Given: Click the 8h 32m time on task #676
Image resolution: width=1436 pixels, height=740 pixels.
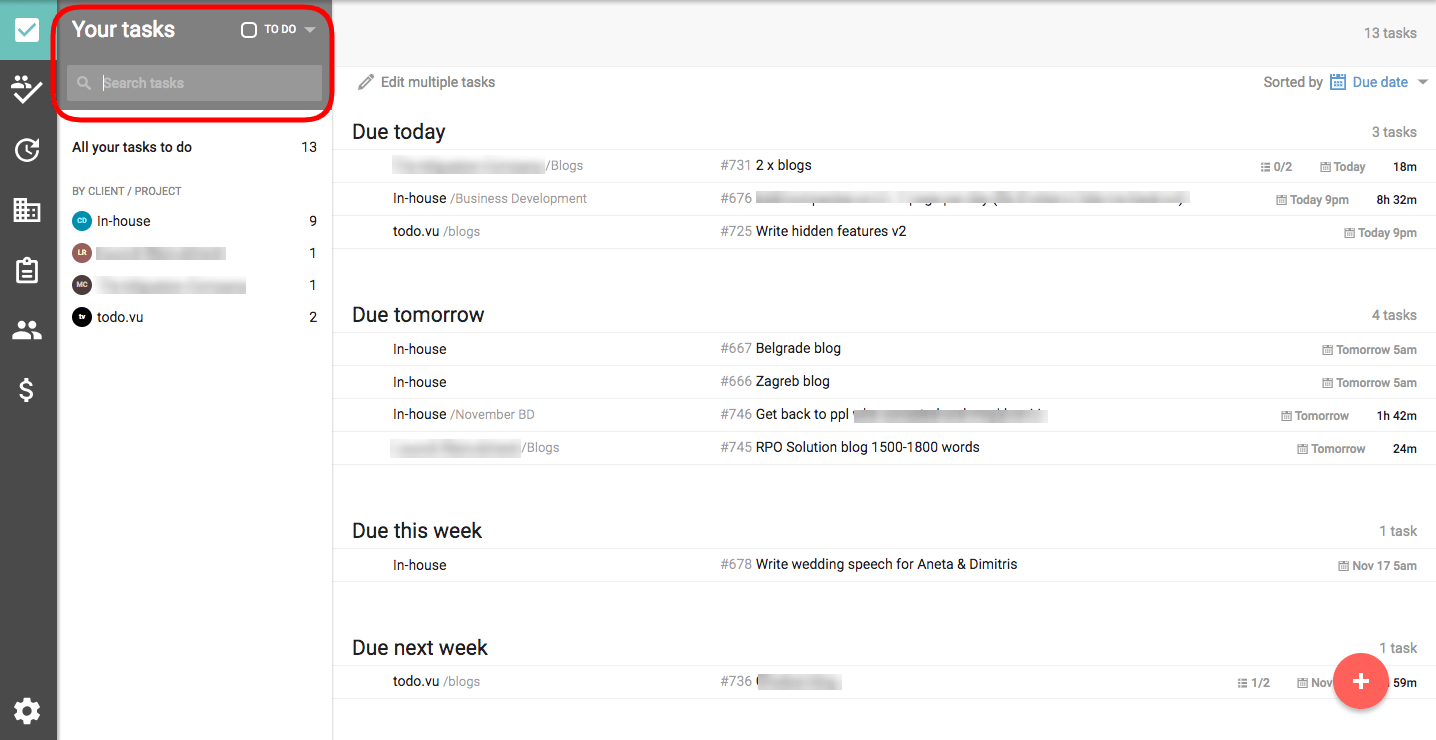Looking at the screenshot, I should (x=1396, y=200).
